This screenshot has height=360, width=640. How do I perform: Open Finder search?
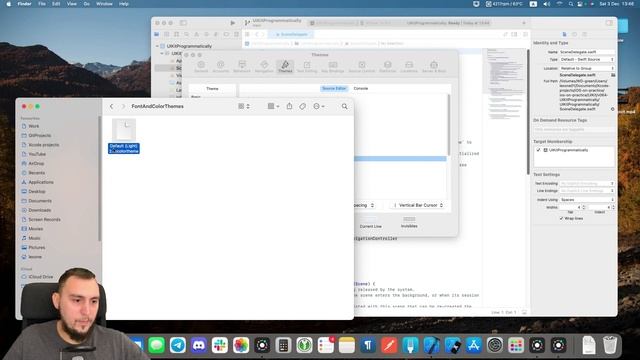(344, 106)
